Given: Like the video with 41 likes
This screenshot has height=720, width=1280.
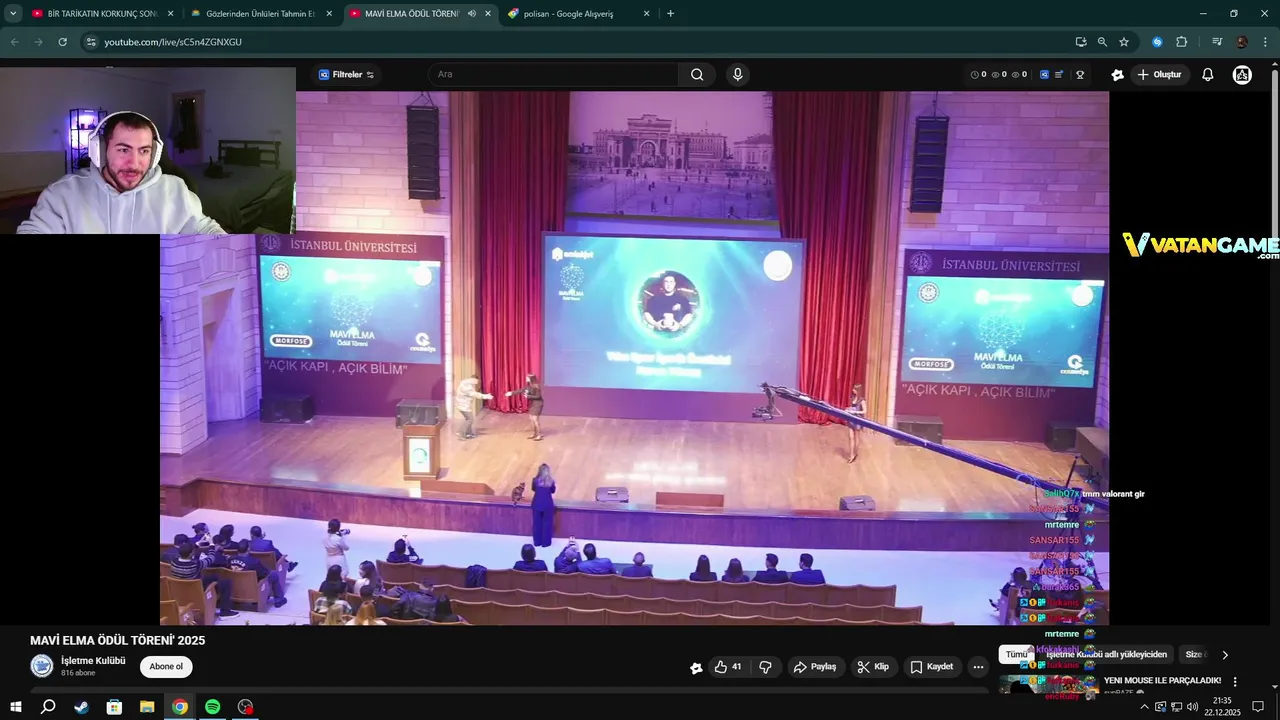Looking at the screenshot, I should point(728,667).
